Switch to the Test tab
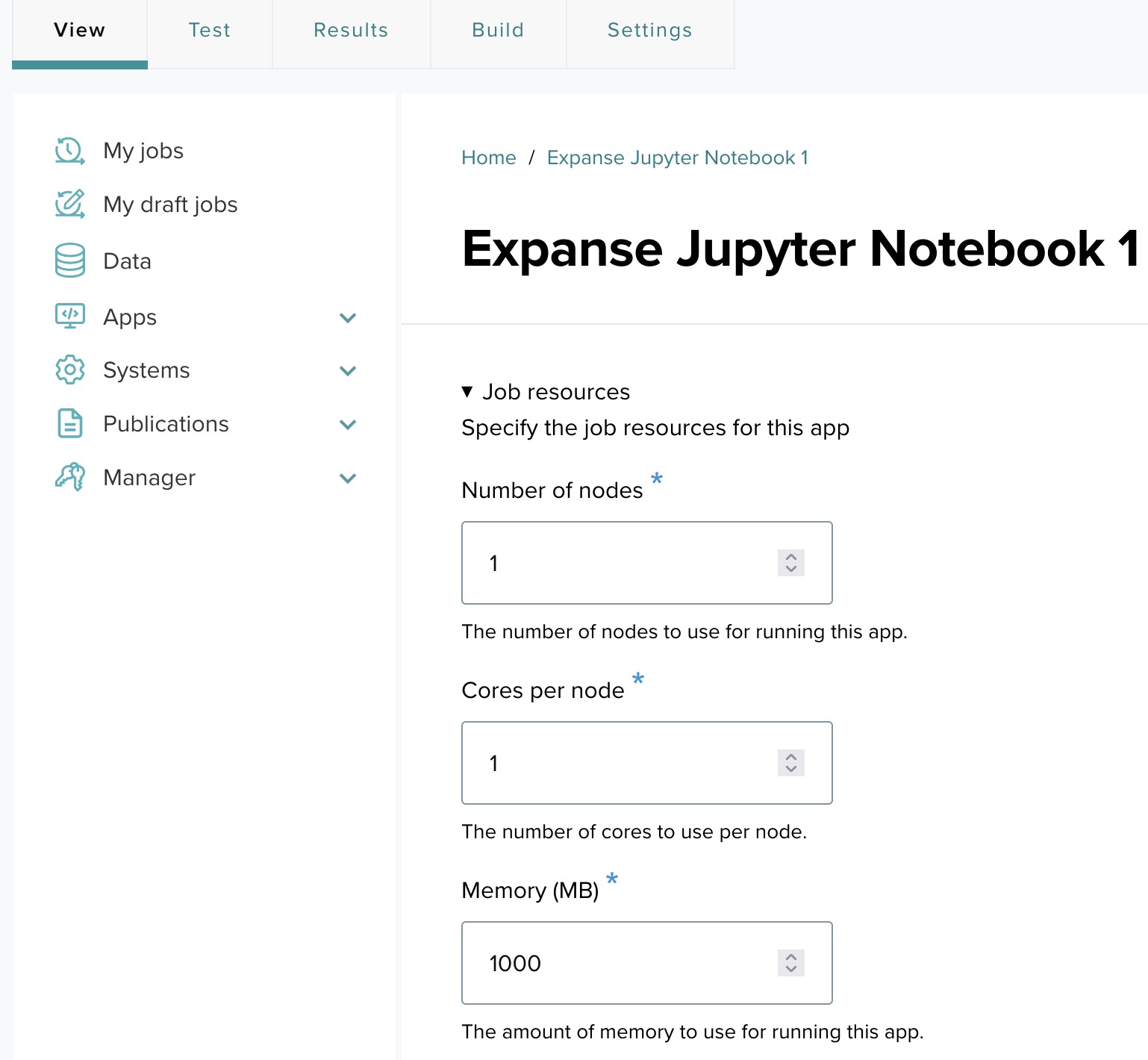 209,31
